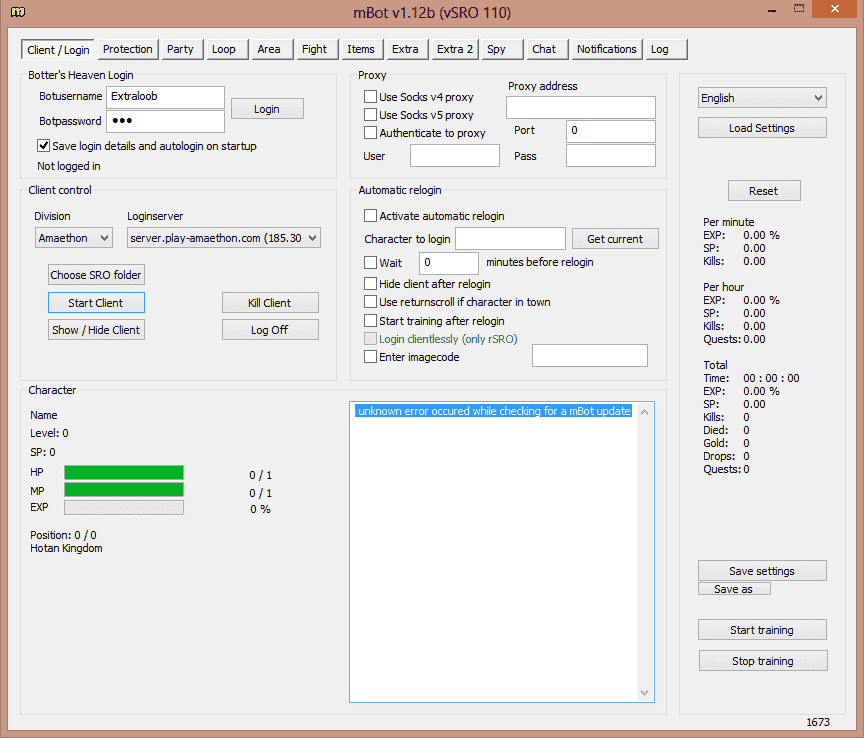Select the Client / Login tab
Viewport: 864px width, 738px height.
click(58, 50)
